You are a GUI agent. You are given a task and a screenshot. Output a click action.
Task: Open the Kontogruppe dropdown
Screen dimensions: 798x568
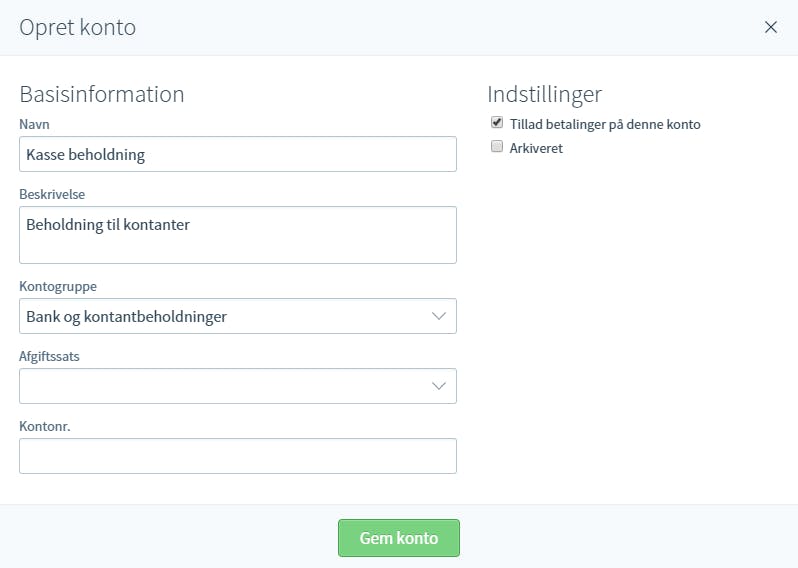(x=238, y=316)
